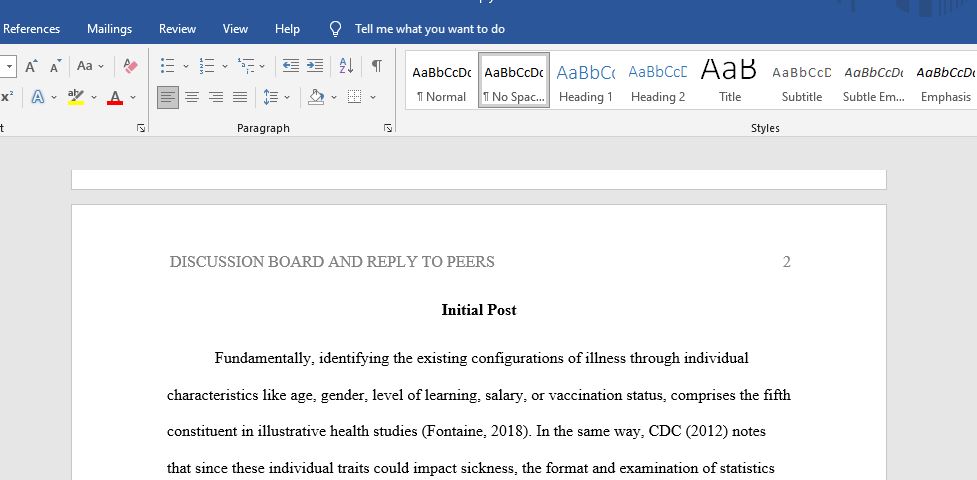Expand multilevel list dropdown arrow
Image resolution: width=977 pixels, height=480 pixels.
tap(262, 66)
